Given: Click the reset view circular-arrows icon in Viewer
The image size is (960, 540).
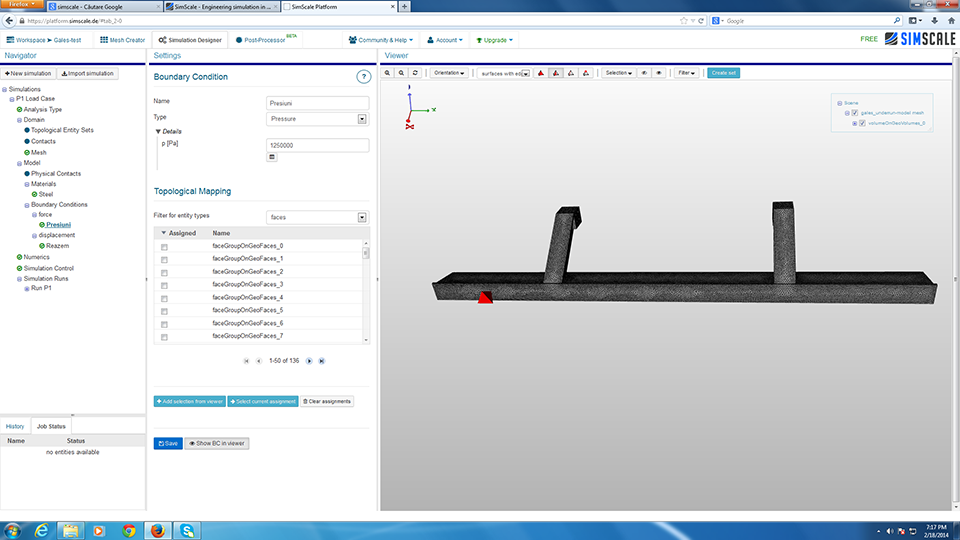Looking at the screenshot, I should coord(415,73).
